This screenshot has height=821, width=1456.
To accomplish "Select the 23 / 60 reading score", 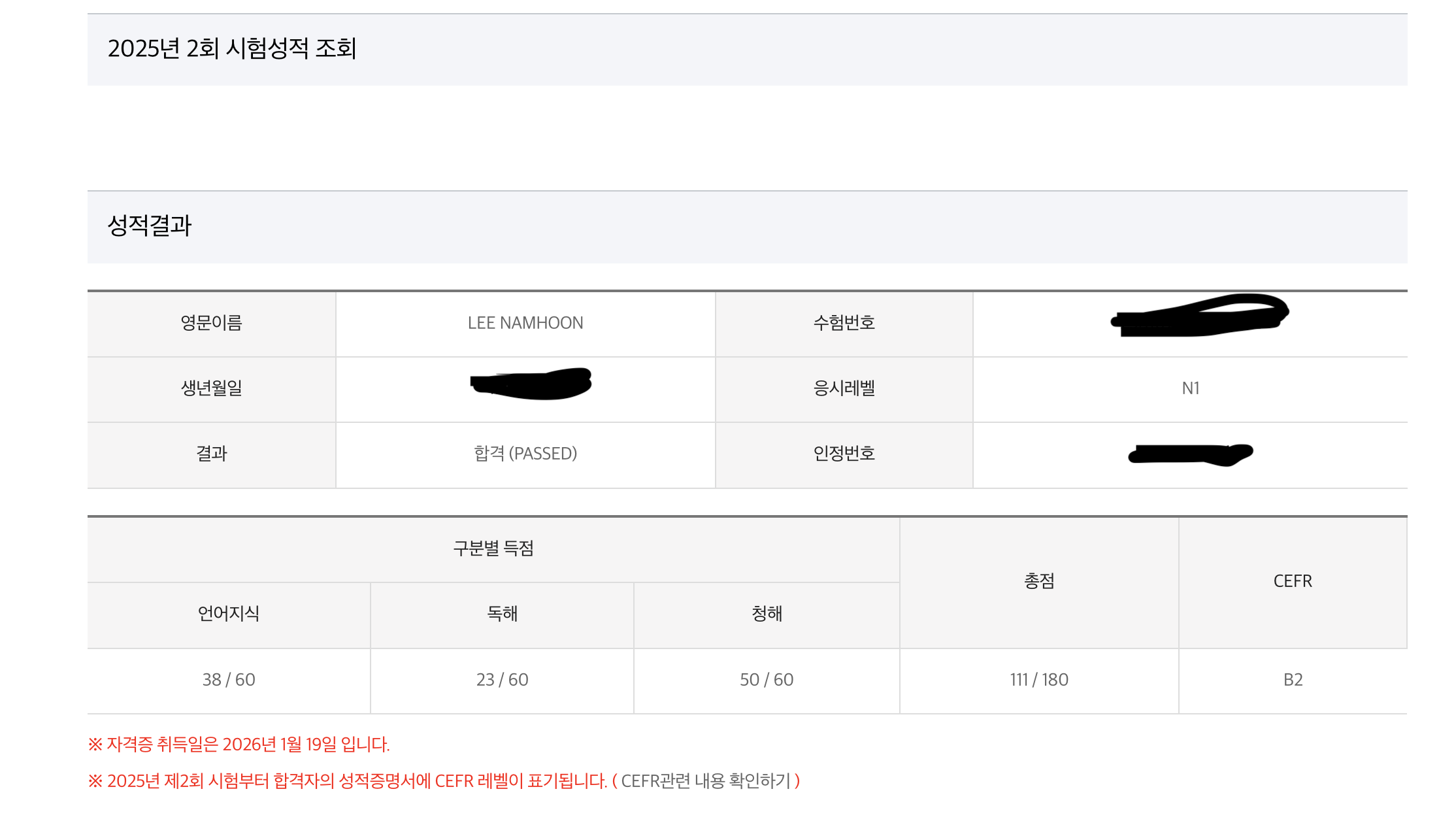I will pos(502,680).
